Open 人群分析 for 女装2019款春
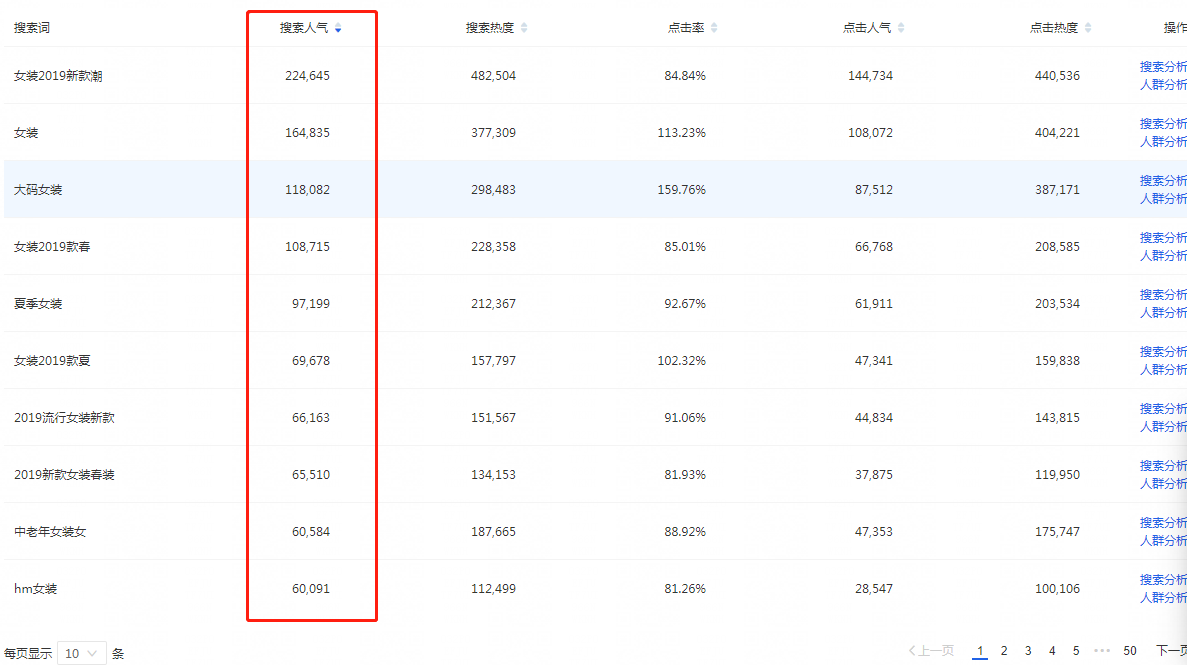The height and width of the screenshot is (665, 1187). coord(1163,256)
